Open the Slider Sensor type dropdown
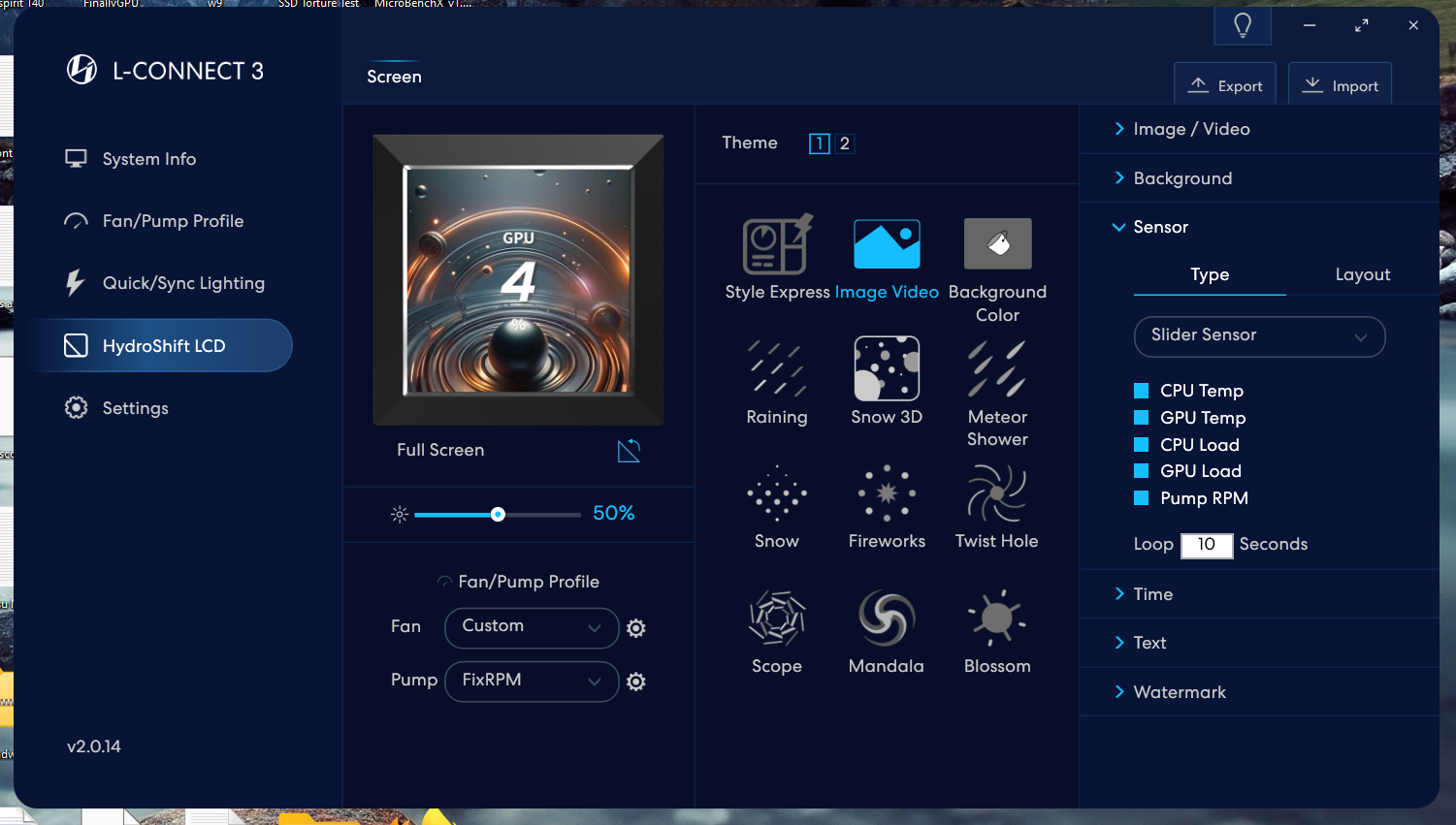This screenshot has height=825, width=1456. click(x=1259, y=336)
